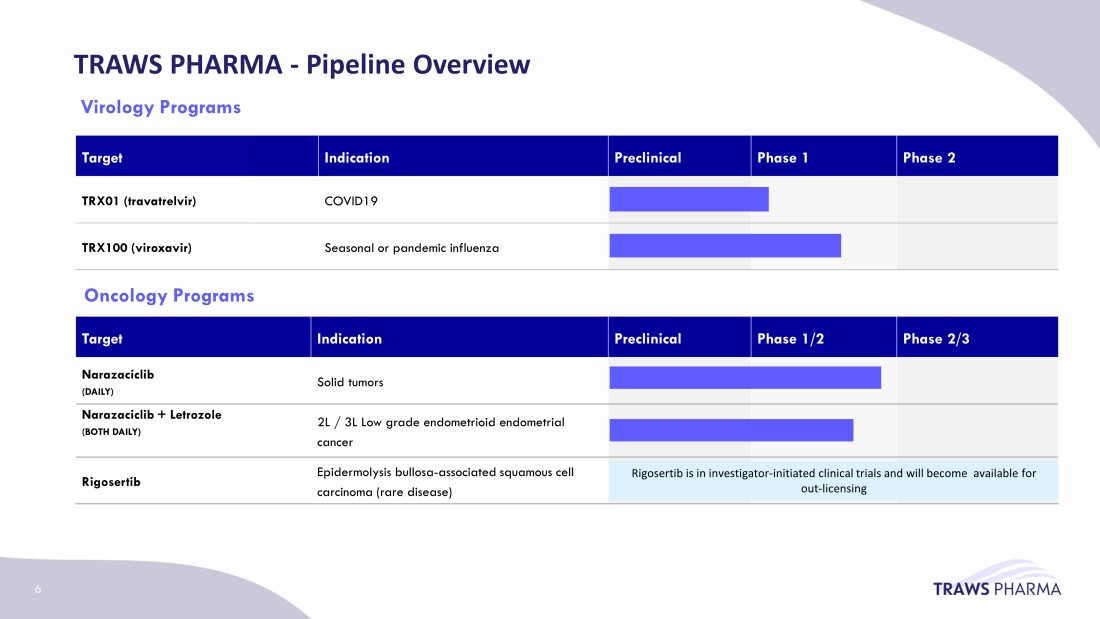
Task: Click the slide title Pipeline Overview
Action: (x=302, y=65)
